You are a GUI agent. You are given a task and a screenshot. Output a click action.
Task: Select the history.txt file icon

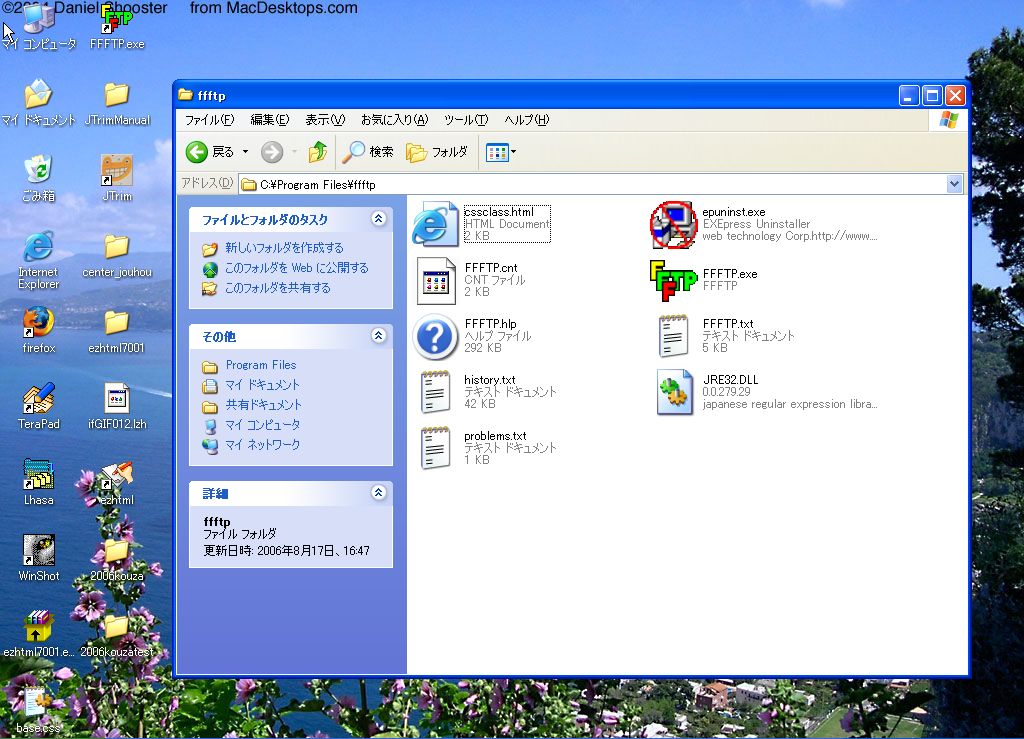(436, 392)
